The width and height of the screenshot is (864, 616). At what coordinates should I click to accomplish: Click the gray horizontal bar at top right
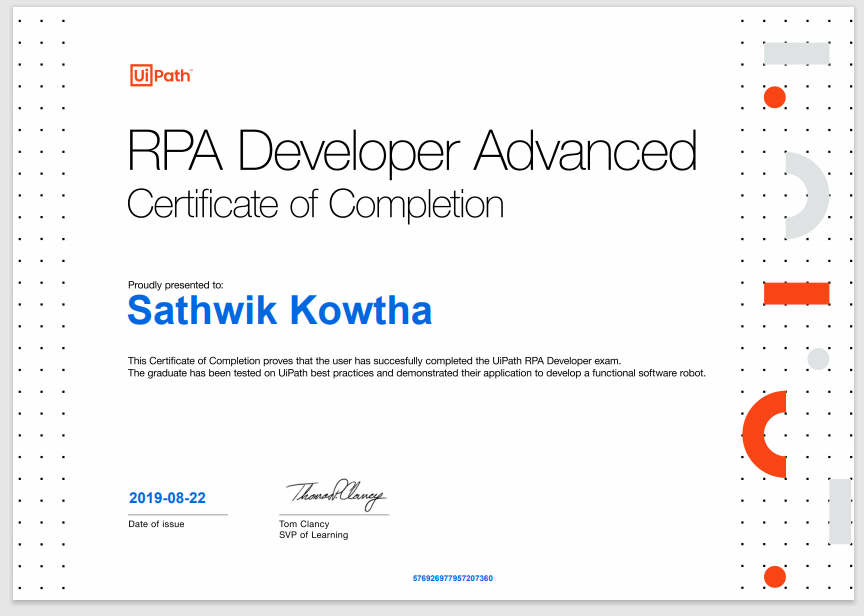pyautogui.click(x=796, y=54)
